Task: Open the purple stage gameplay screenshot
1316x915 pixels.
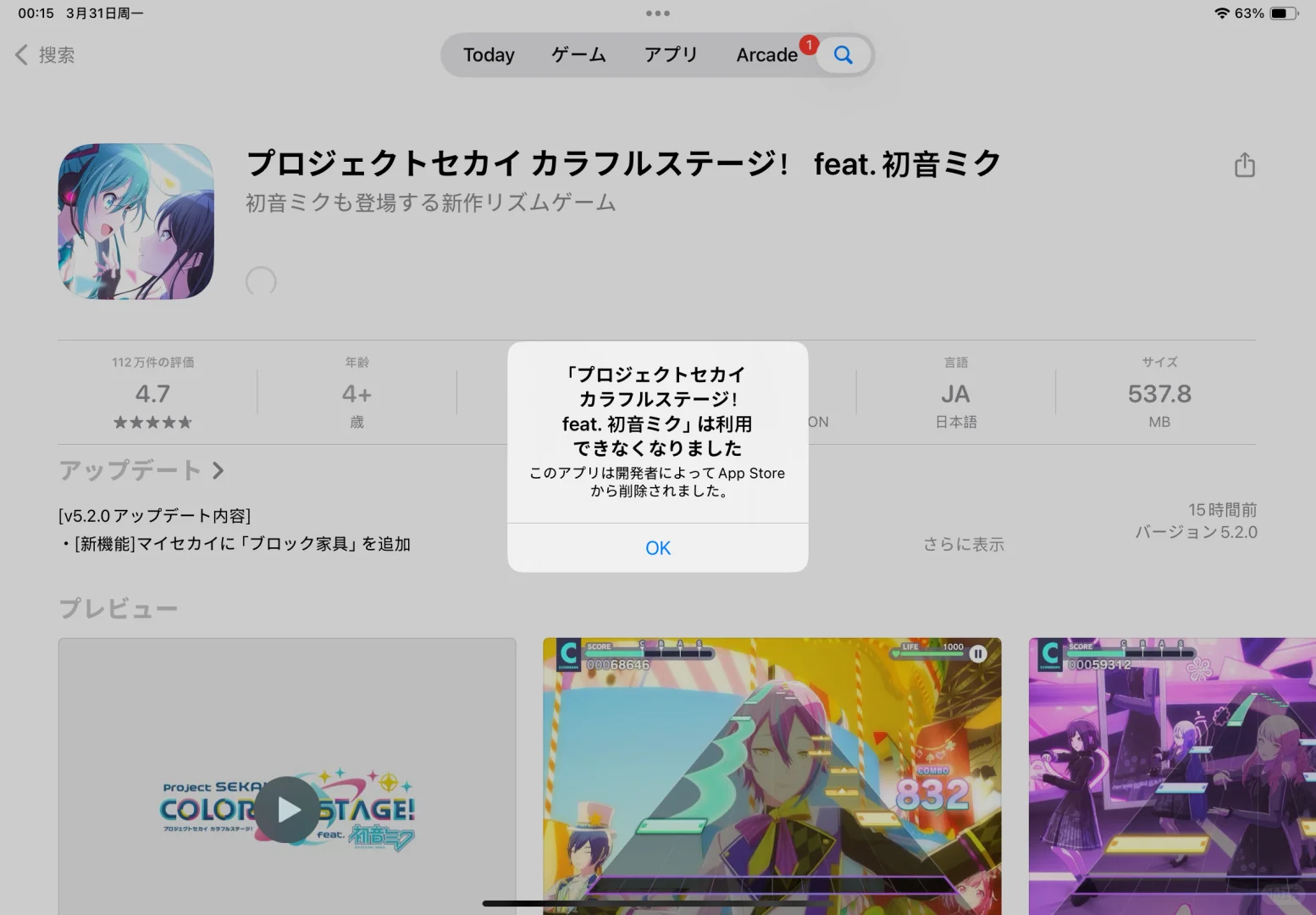Action: tap(1172, 776)
